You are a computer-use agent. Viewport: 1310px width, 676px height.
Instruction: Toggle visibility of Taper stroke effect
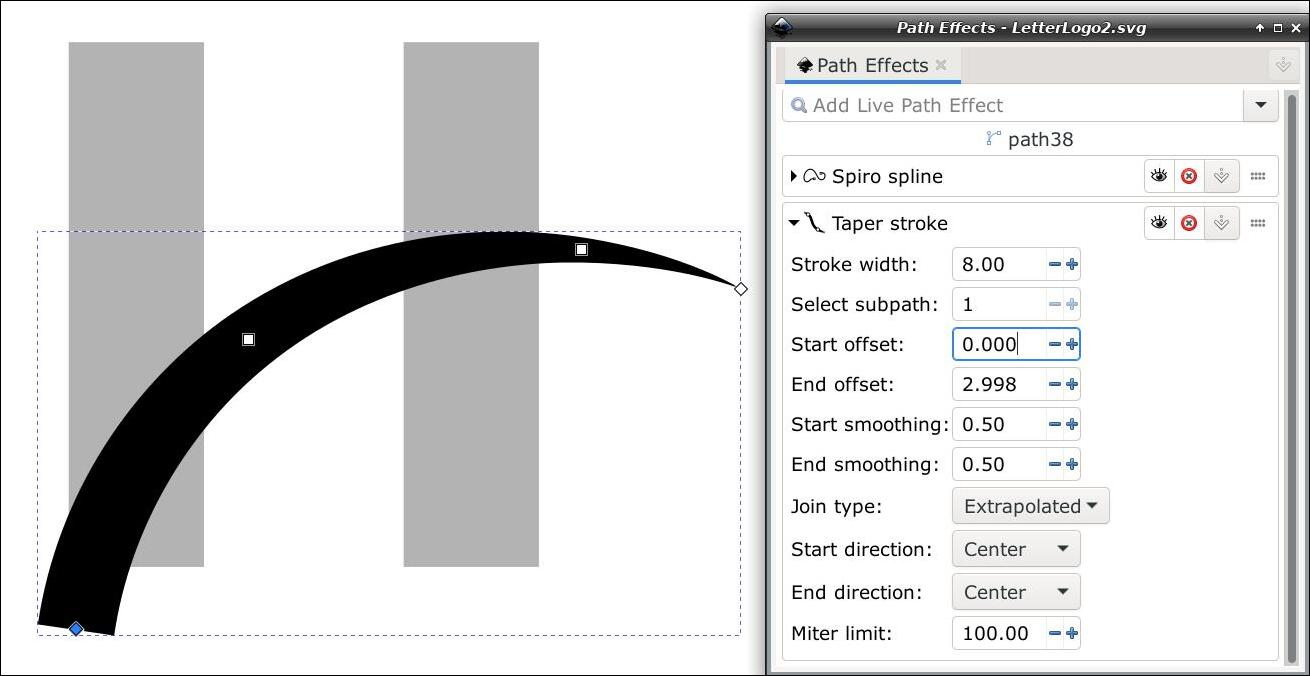(1159, 223)
